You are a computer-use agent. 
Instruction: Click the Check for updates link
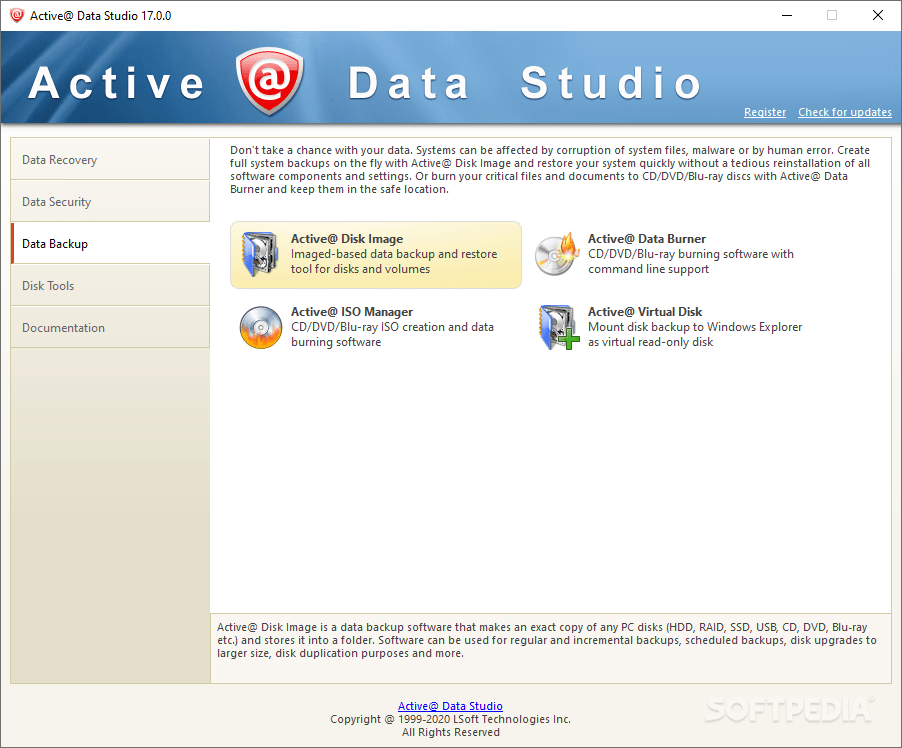pos(844,112)
